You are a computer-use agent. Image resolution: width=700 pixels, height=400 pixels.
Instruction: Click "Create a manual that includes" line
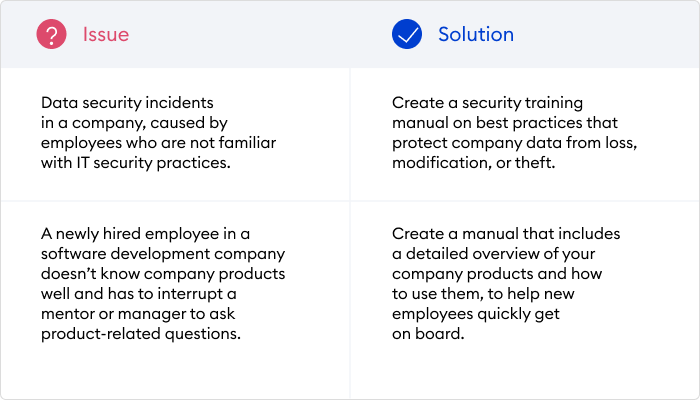click(506, 234)
